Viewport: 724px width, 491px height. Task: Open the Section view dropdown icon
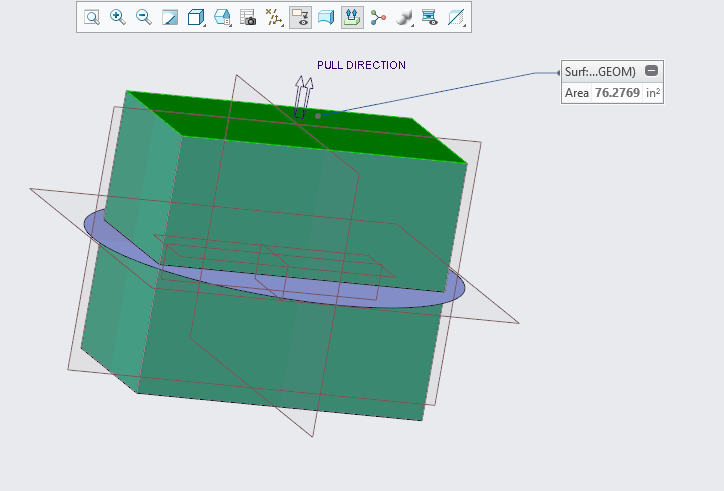(456, 18)
